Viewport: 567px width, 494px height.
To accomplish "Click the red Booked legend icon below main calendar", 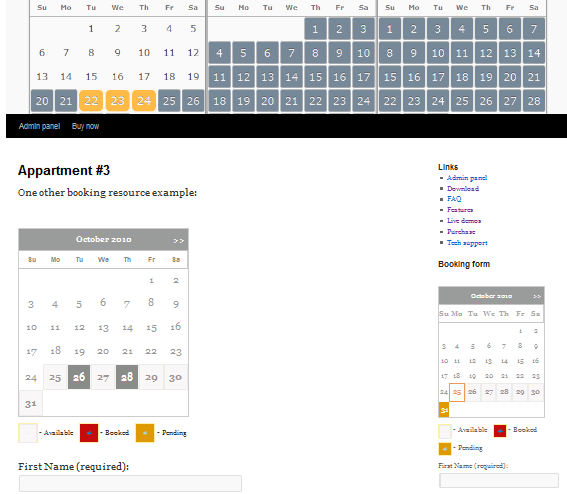I will (x=89, y=433).
